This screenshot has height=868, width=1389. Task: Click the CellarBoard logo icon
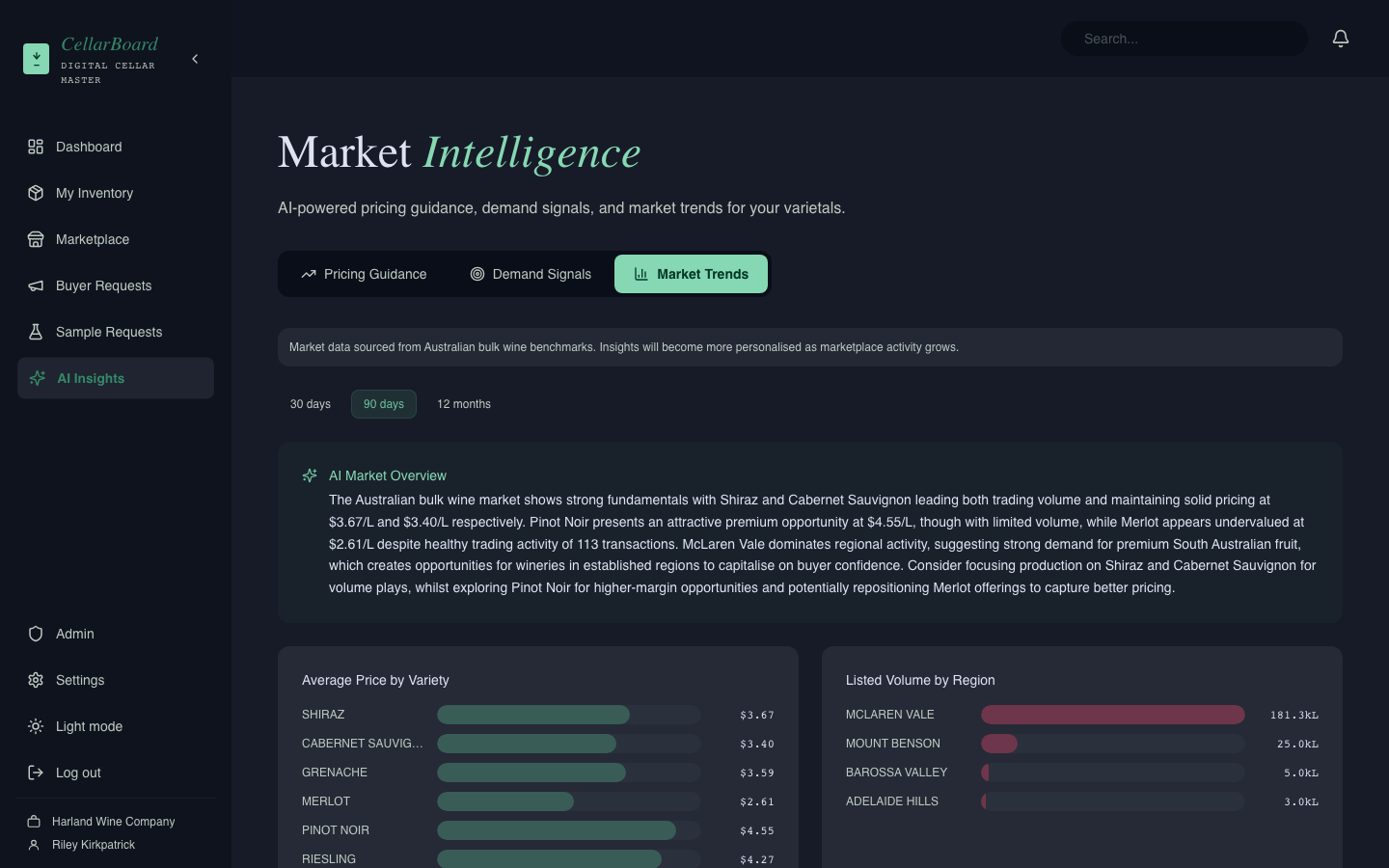pyautogui.click(x=36, y=59)
